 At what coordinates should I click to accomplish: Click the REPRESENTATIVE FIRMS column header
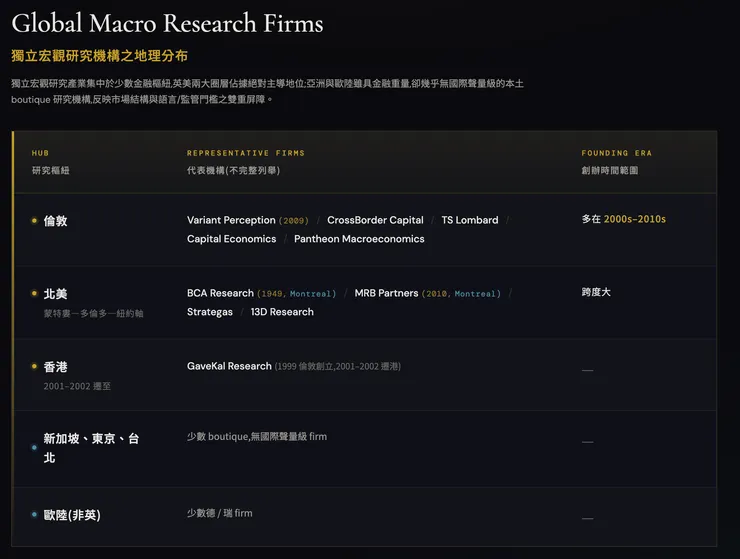click(245, 153)
